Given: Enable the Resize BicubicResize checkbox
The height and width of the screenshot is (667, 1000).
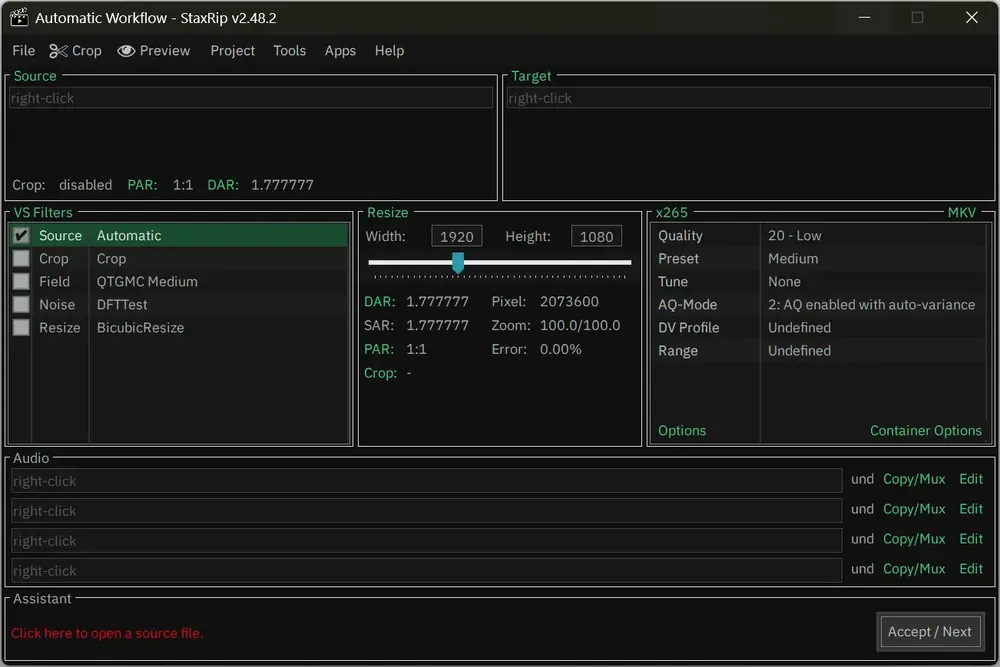Looking at the screenshot, I should 21,328.
